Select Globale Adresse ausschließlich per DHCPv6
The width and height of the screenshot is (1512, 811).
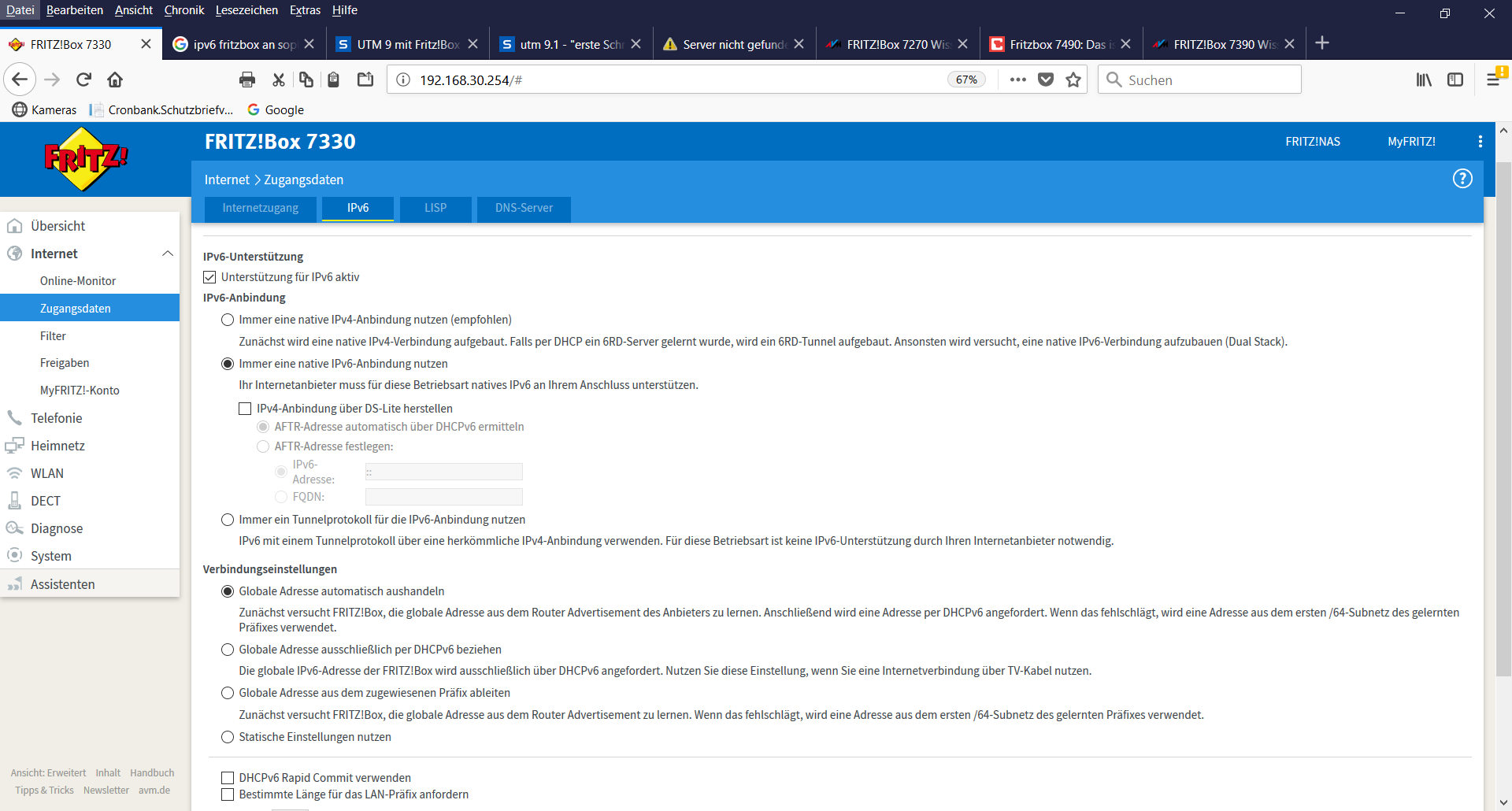pyautogui.click(x=228, y=650)
